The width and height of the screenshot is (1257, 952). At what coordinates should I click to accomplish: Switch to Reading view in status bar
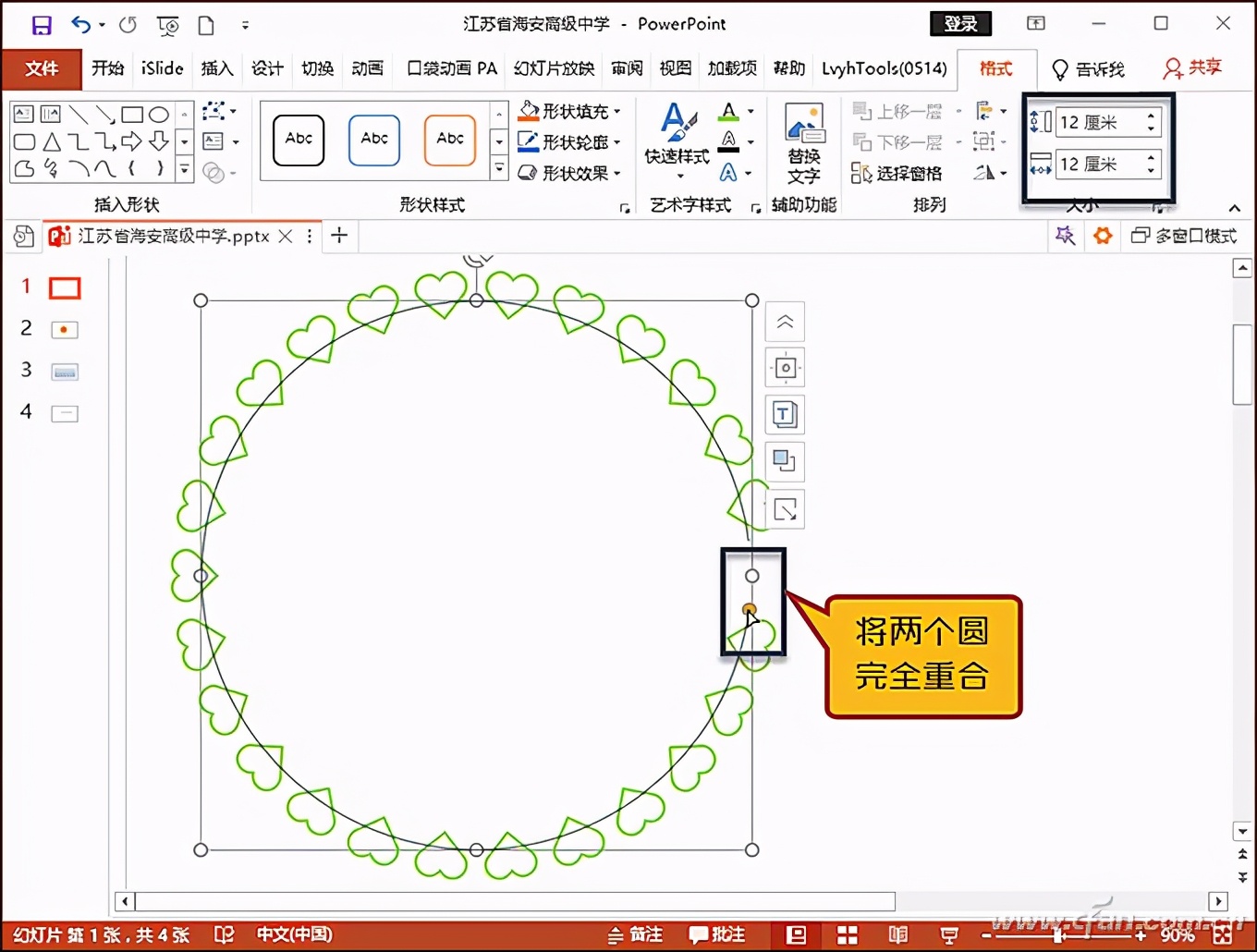[897, 935]
